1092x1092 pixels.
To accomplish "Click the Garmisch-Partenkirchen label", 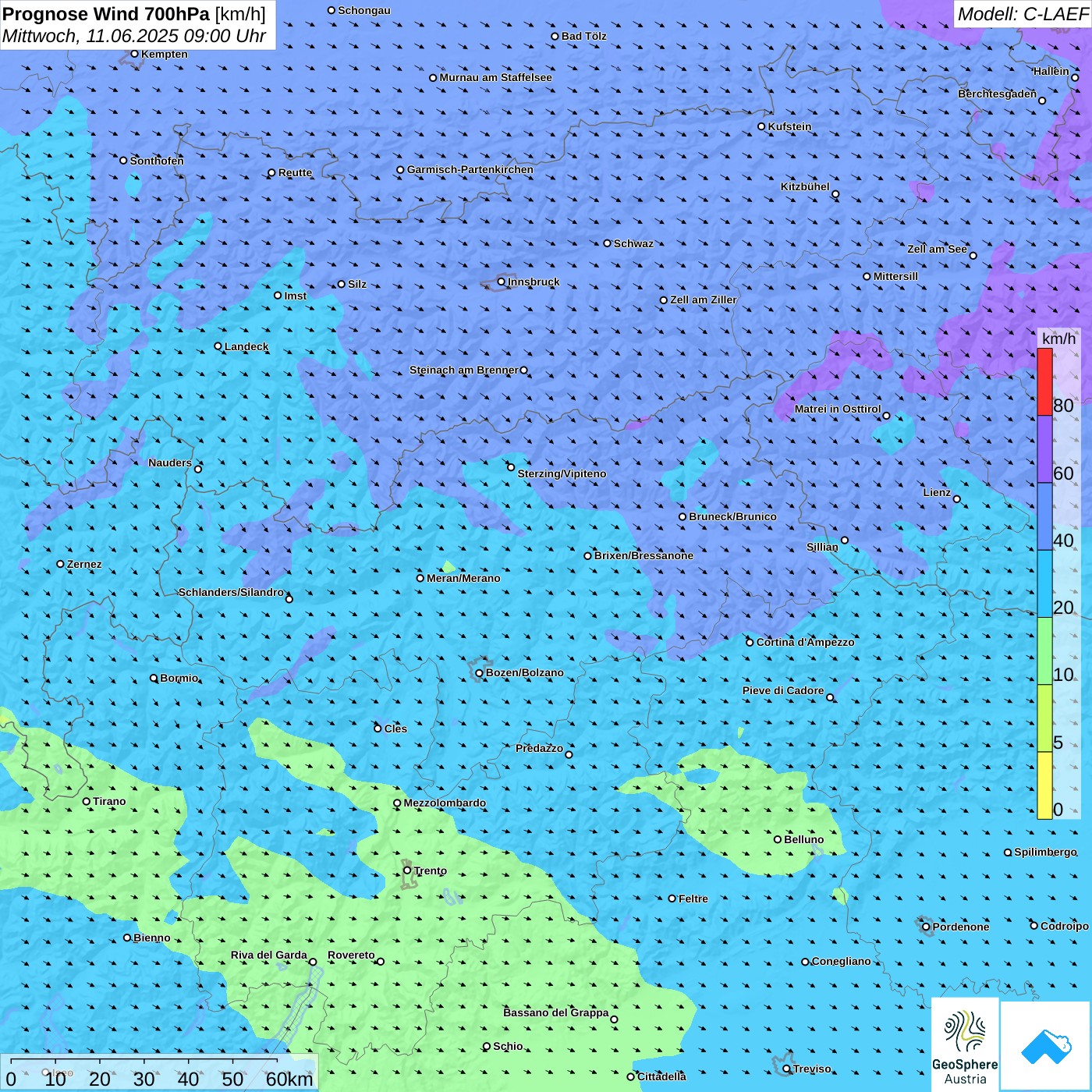I will [470, 169].
